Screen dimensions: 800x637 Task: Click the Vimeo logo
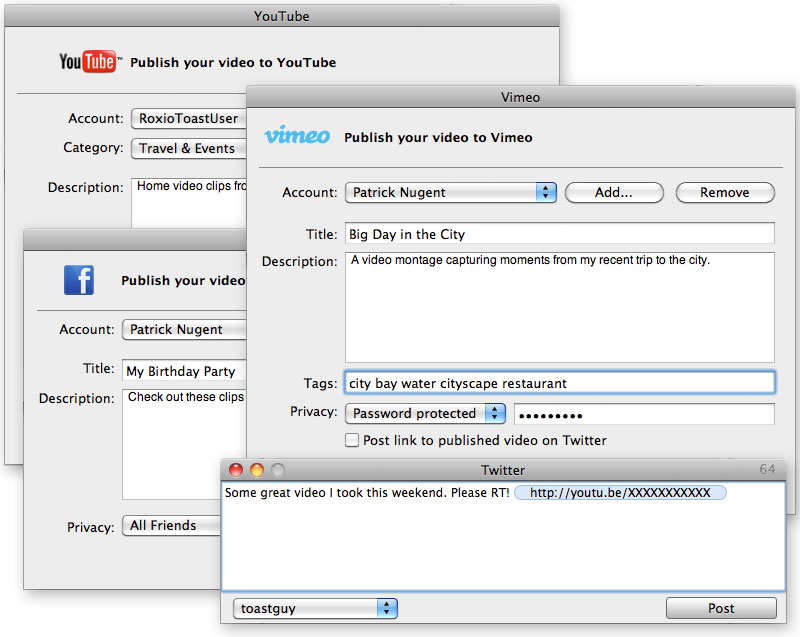(296, 136)
